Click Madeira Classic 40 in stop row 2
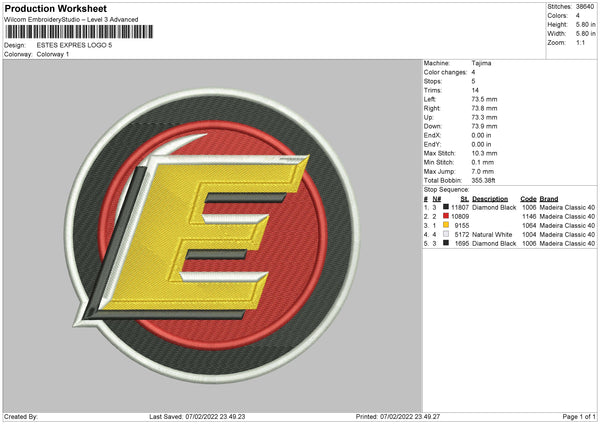Image resolution: width=600 pixels, height=424 pixels. [x=567, y=217]
